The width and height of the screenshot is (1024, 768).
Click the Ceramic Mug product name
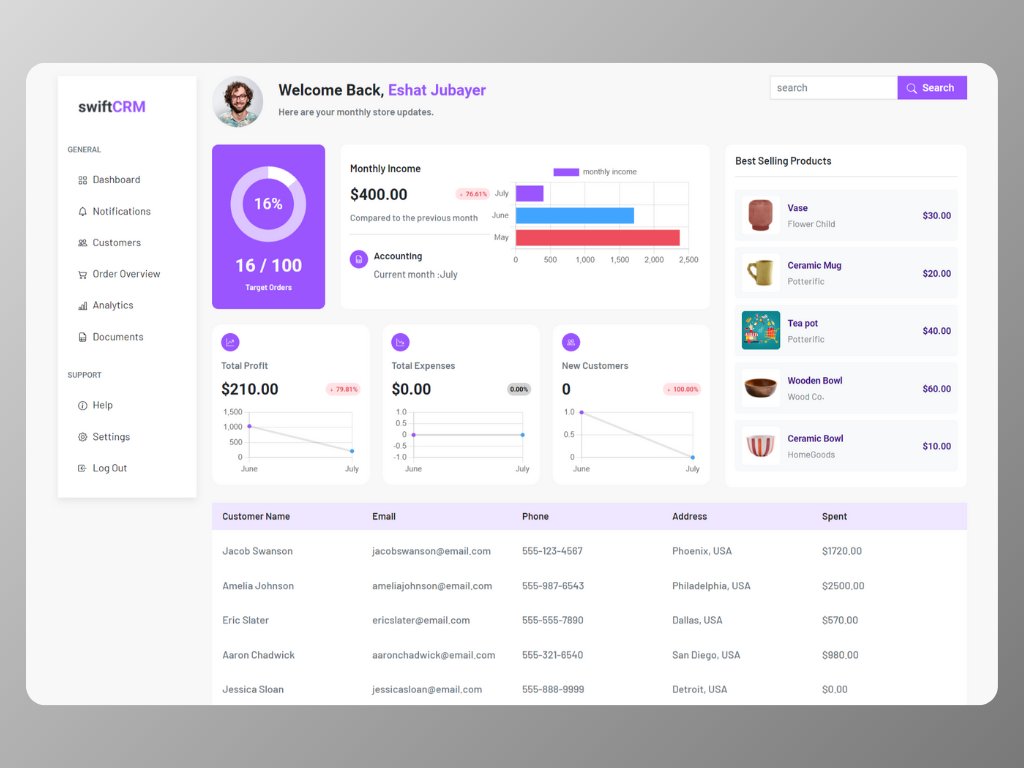tap(814, 266)
